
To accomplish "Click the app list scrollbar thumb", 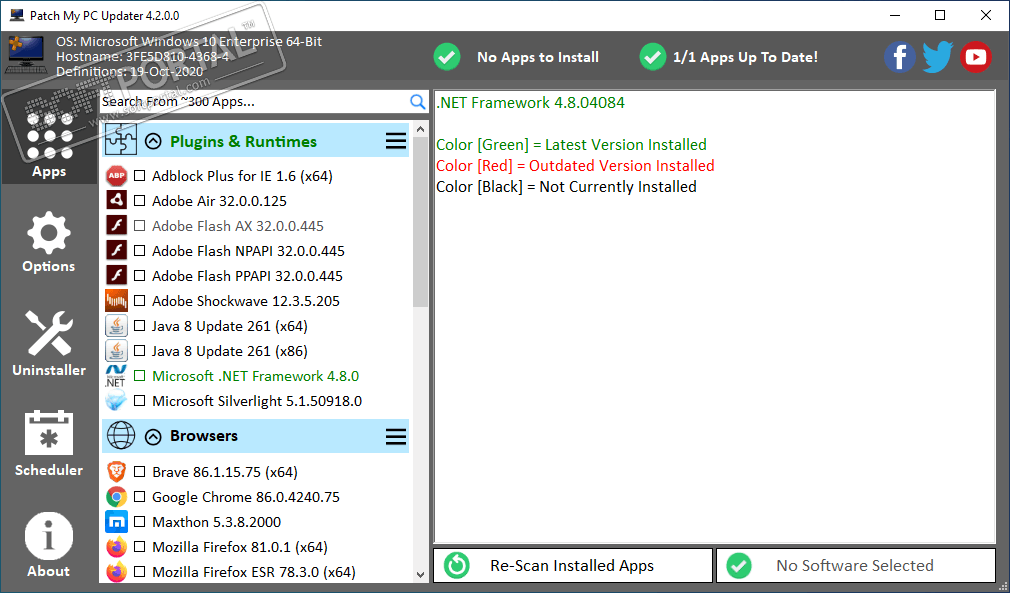I will tap(421, 222).
